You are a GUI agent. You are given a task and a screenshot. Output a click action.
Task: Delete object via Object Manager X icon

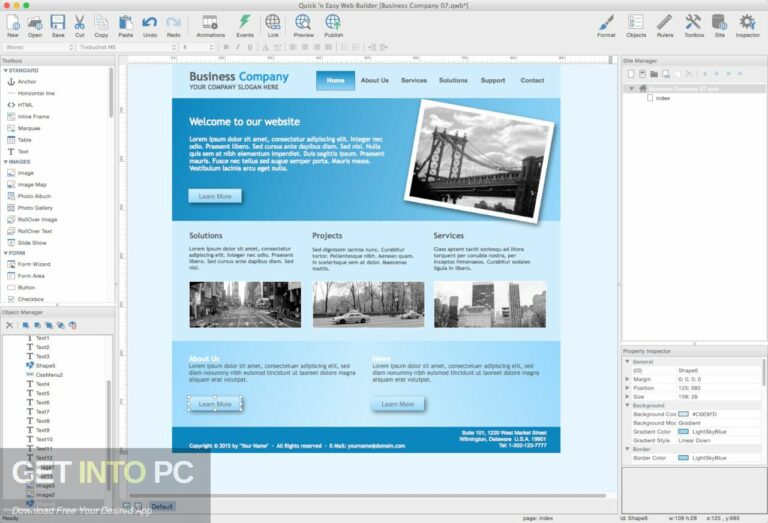click(x=9, y=325)
